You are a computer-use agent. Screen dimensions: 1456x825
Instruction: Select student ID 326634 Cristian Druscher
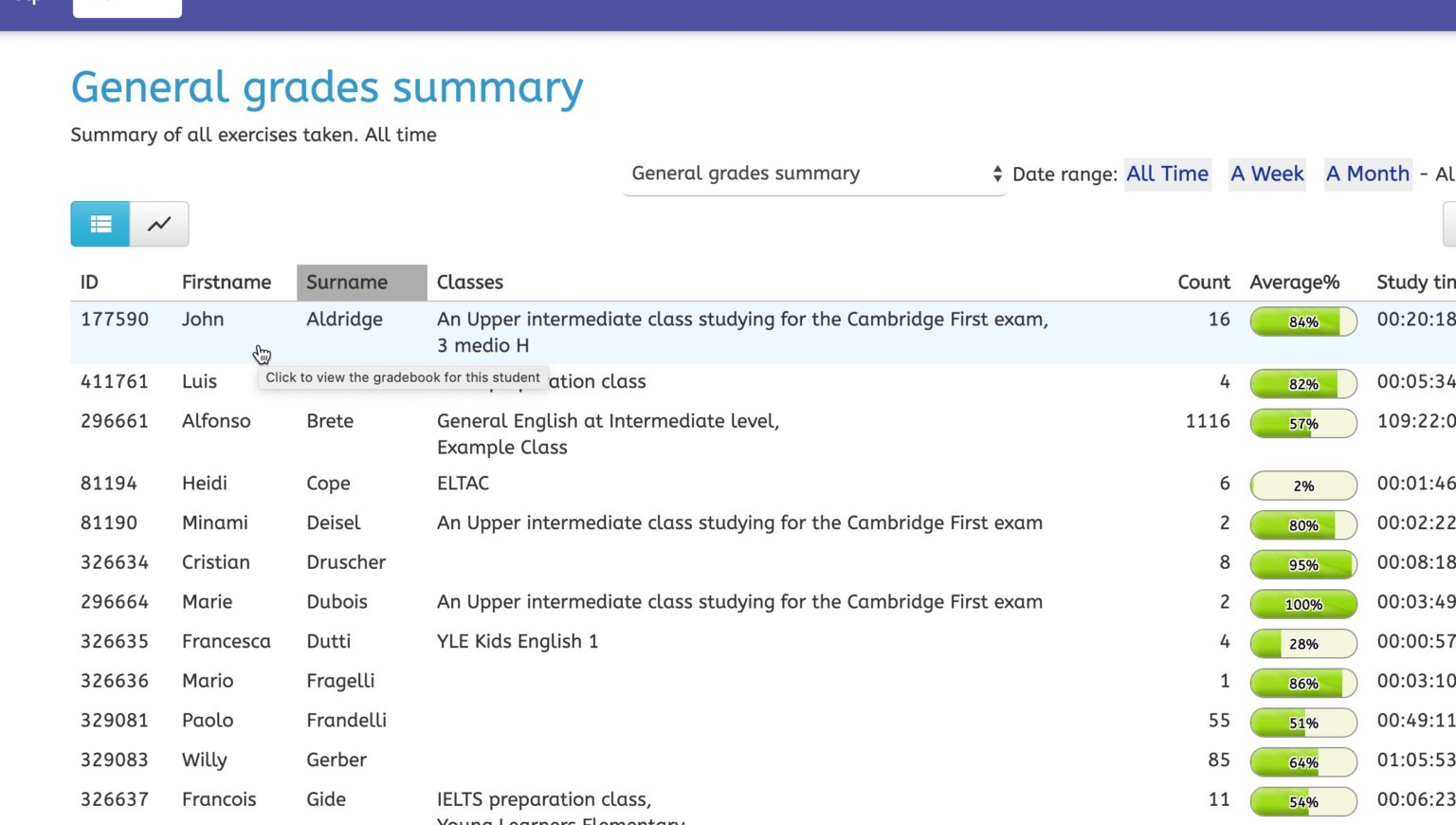click(115, 562)
